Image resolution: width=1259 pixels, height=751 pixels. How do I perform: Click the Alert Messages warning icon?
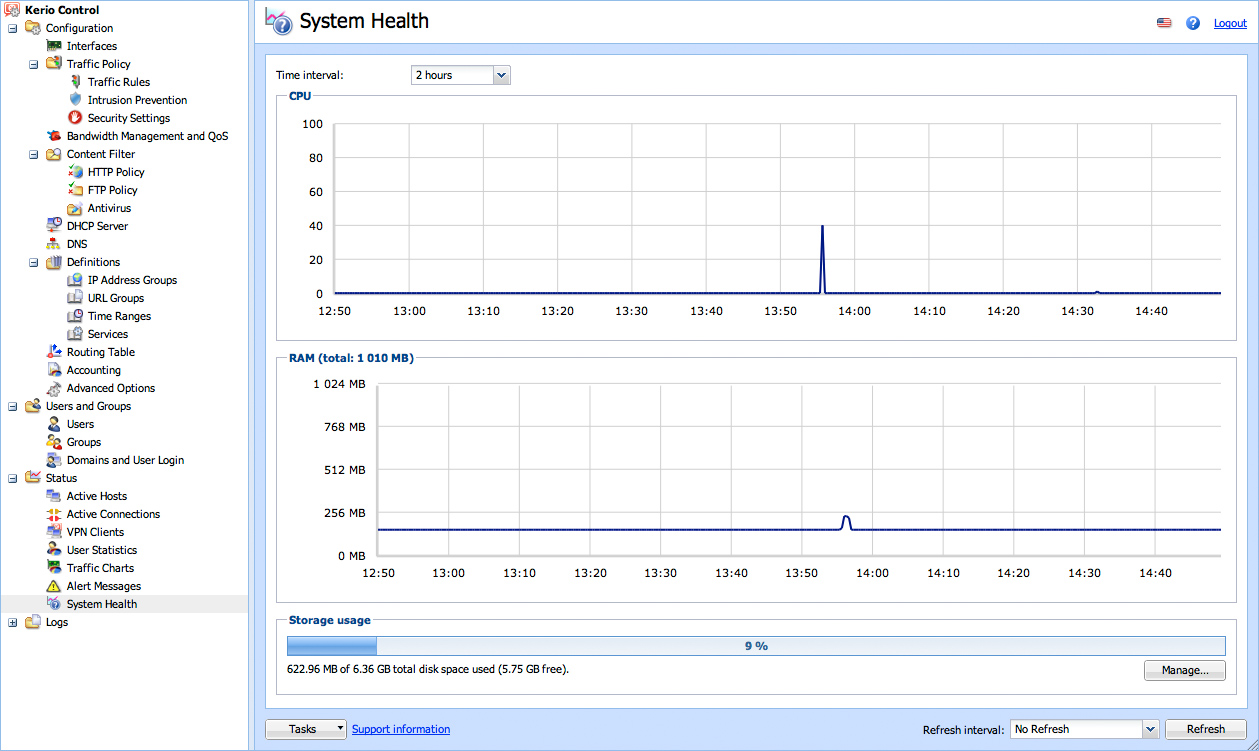pyautogui.click(x=54, y=586)
